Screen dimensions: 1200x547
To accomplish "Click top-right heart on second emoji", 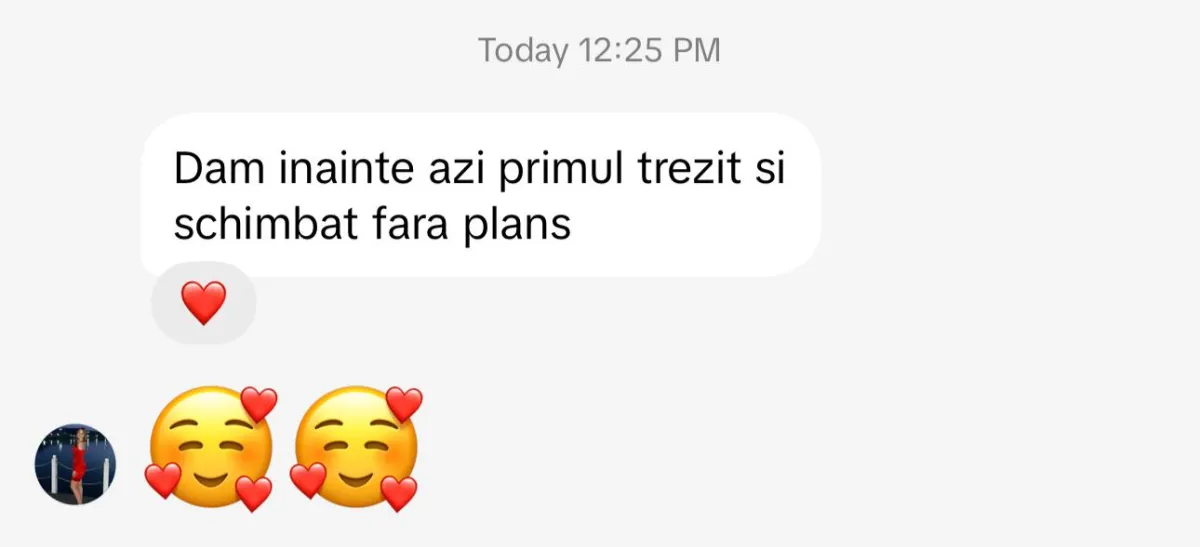I will 404,404.
